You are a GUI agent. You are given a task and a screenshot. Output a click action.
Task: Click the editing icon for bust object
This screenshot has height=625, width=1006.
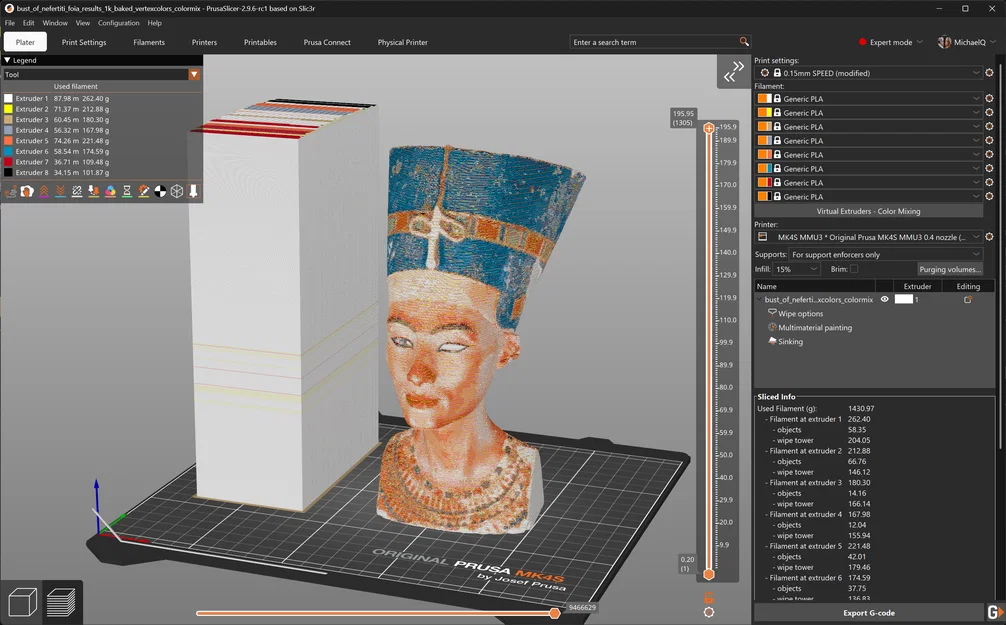(968, 300)
